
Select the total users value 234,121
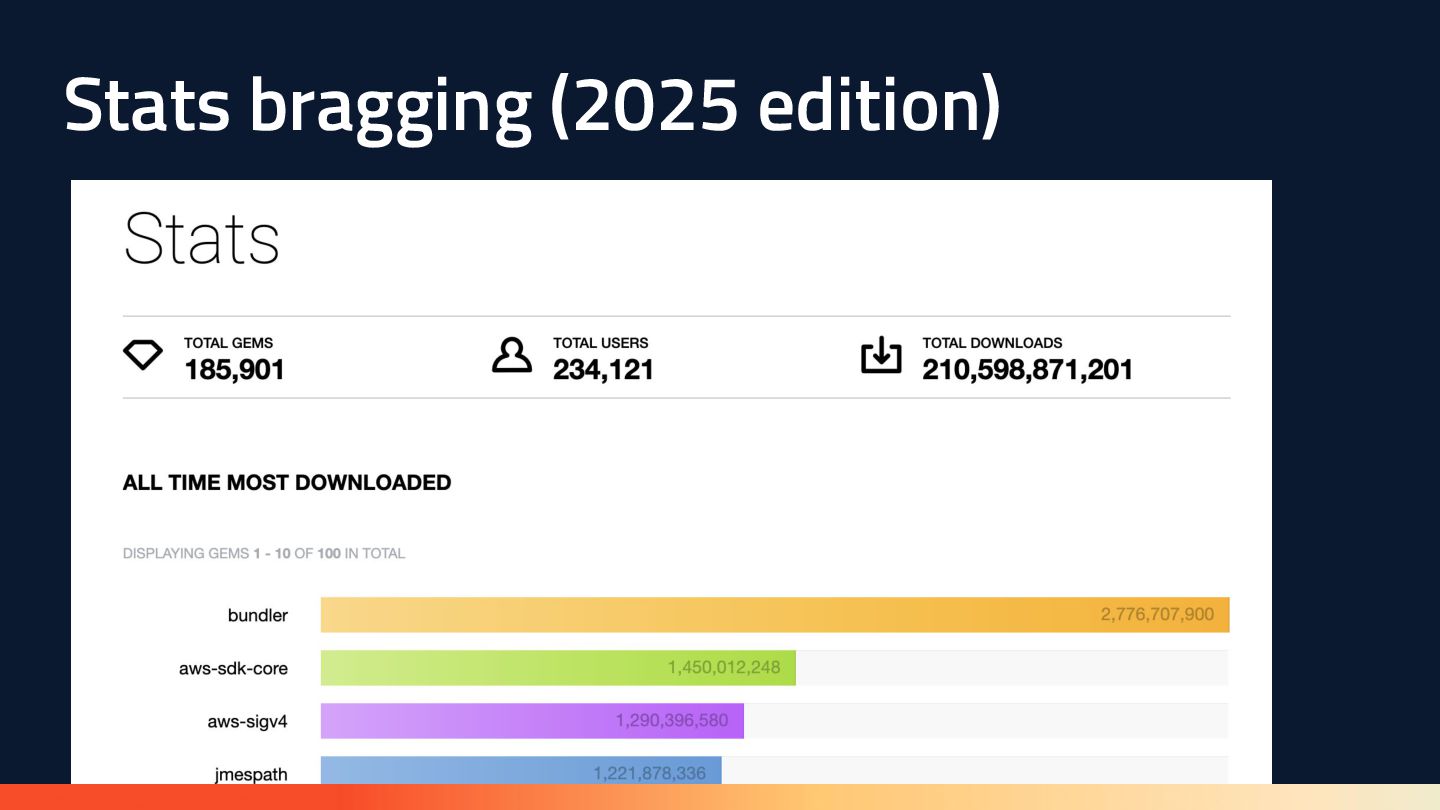[x=603, y=370]
